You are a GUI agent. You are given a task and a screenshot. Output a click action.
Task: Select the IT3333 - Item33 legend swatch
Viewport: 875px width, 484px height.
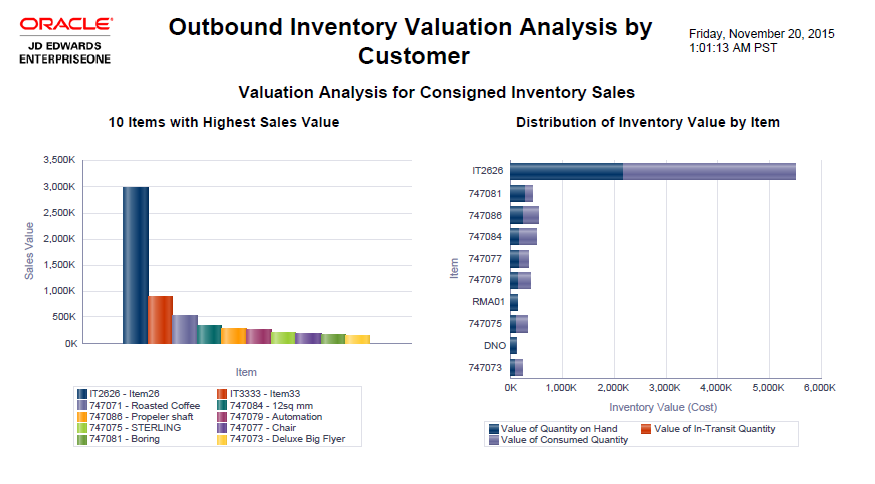point(222,394)
